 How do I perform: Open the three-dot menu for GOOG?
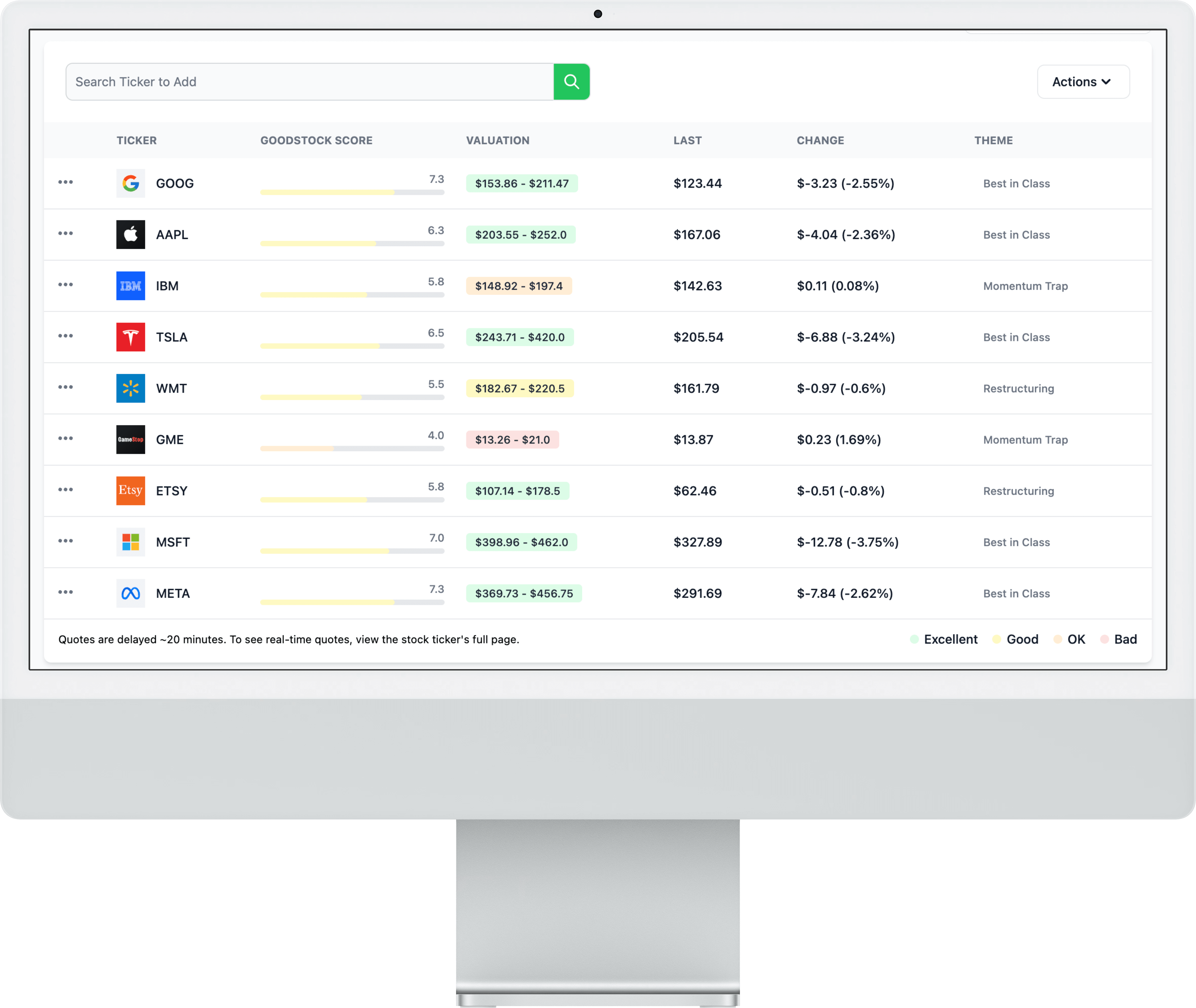pyautogui.click(x=66, y=182)
